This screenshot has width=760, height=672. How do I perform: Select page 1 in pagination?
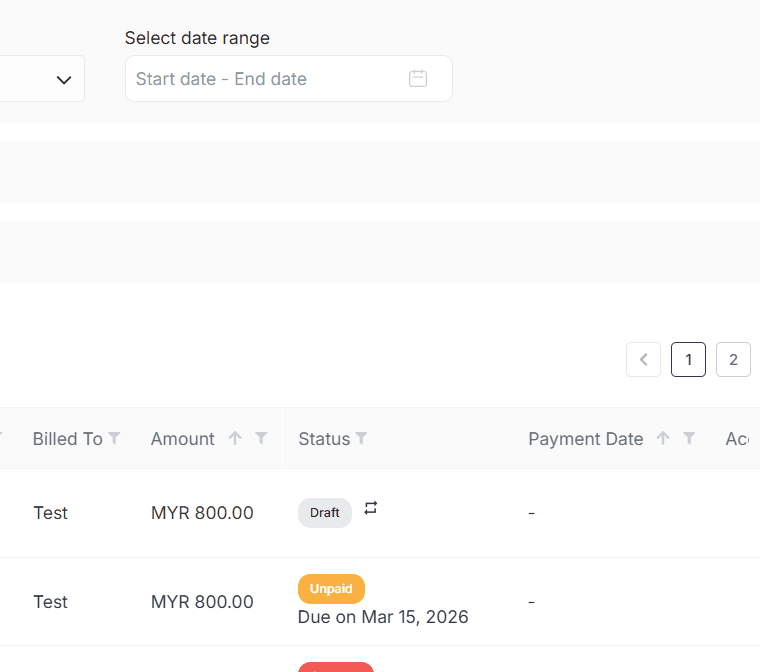click(688, 359)
